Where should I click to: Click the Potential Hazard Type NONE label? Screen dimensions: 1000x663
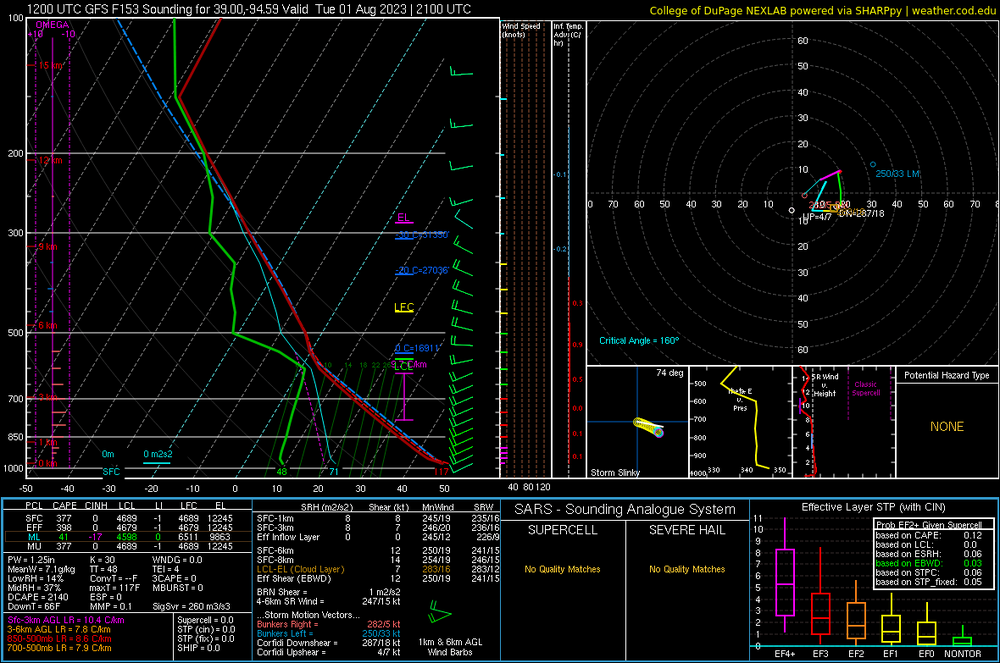coord(946,427)
